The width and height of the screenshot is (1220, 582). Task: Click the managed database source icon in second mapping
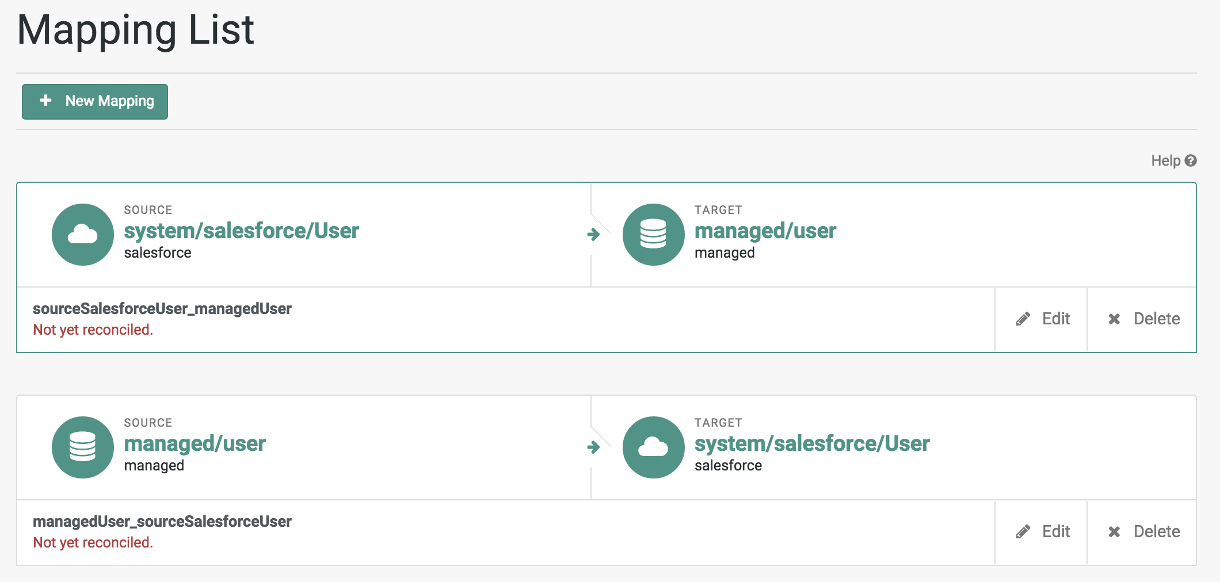(x=82, y=448)
